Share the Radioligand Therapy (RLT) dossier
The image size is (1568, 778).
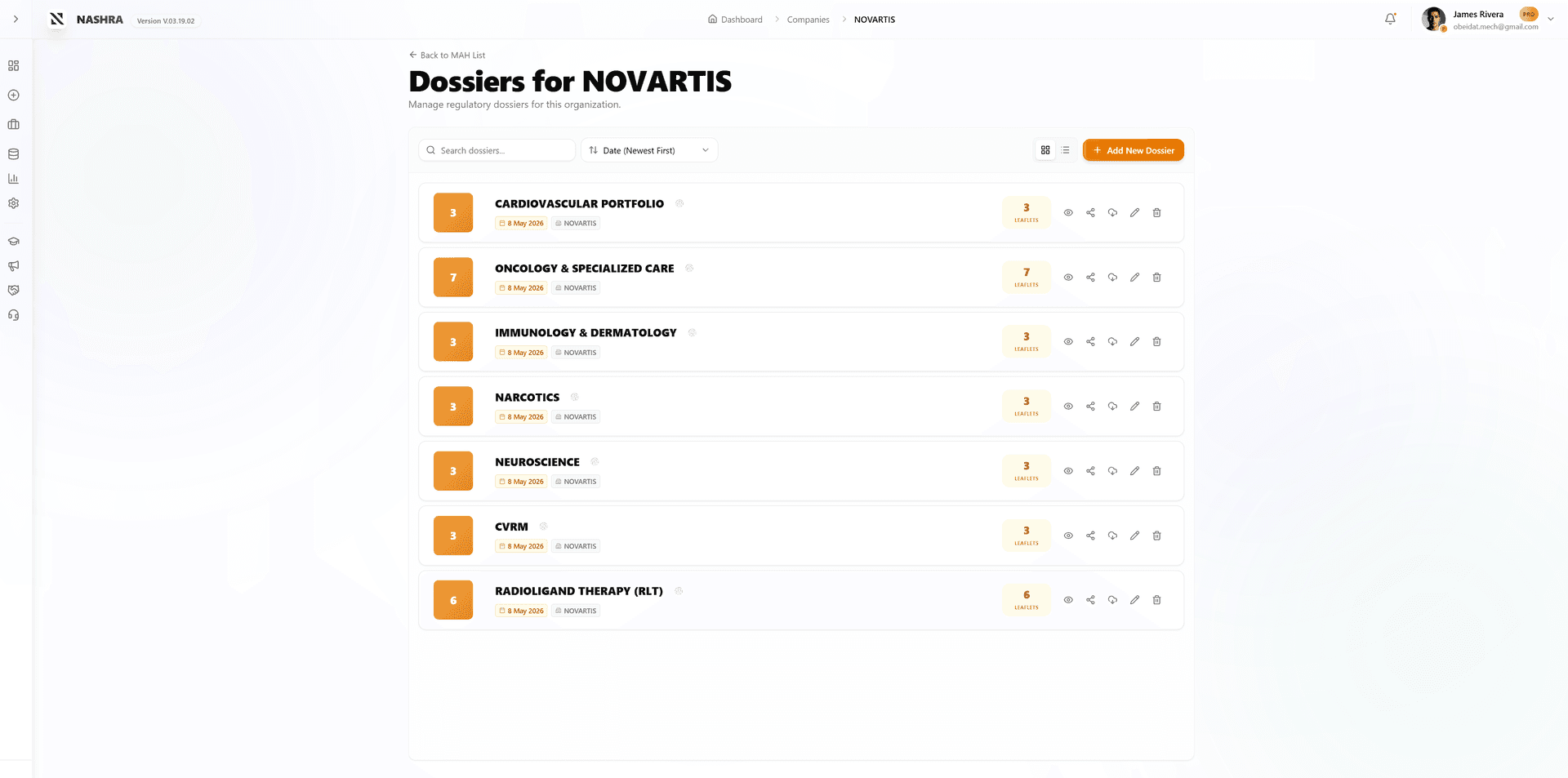click(x=1090, y=600)
